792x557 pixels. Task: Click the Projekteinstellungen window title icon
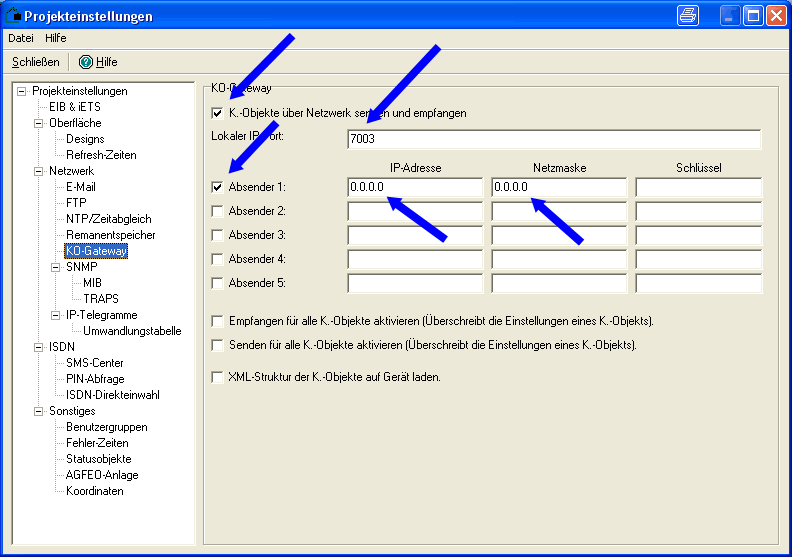point(13,16)
